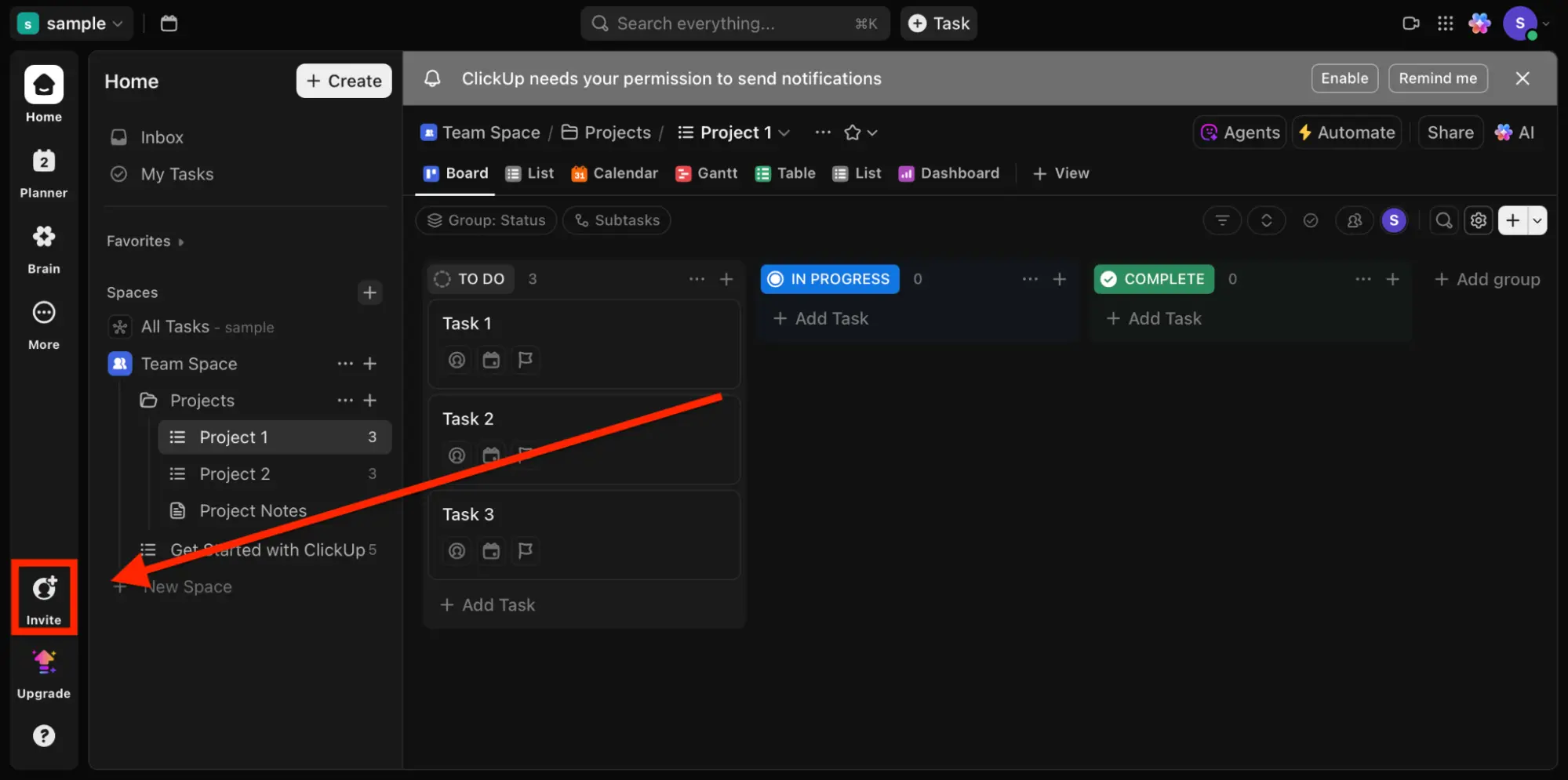Viewport: 1568px width, 780px height.
Task: Click the Create button
Action: click(x=344, y=81)
